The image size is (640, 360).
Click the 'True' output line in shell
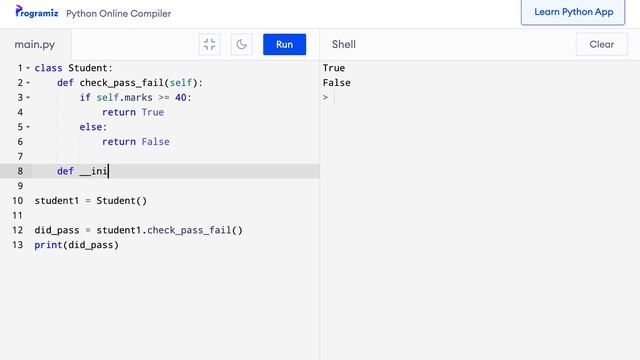(x=334, y=68)
